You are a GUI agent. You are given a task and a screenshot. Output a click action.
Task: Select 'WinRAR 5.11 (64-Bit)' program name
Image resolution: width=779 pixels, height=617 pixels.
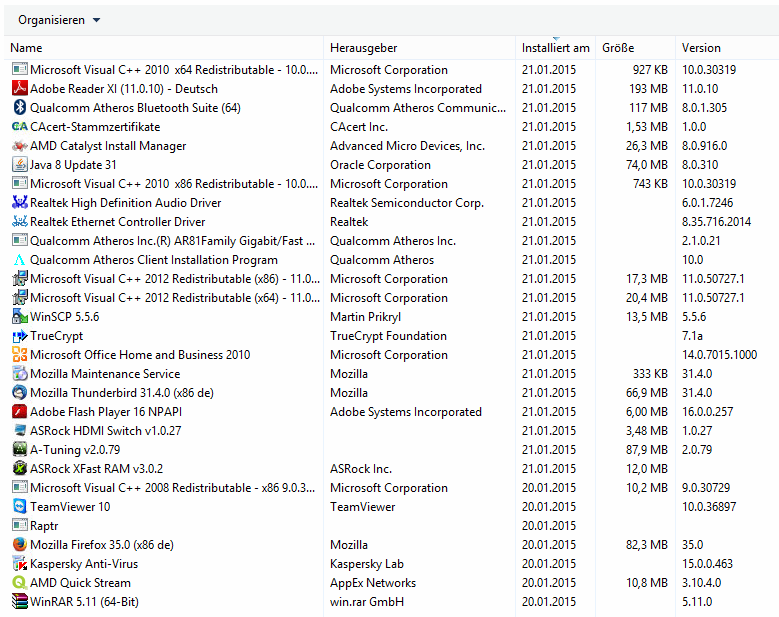click(84, 602)
